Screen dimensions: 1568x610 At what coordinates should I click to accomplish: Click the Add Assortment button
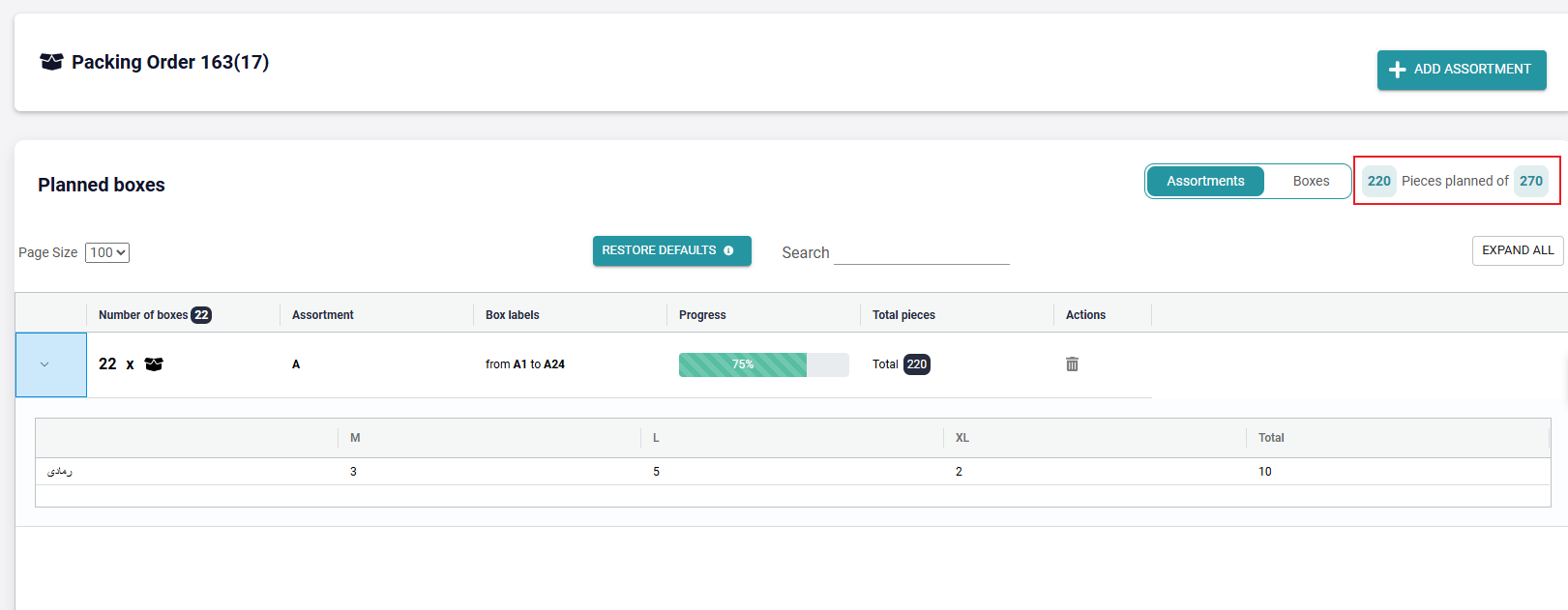pyautogui.click(x=1461, y=70)
